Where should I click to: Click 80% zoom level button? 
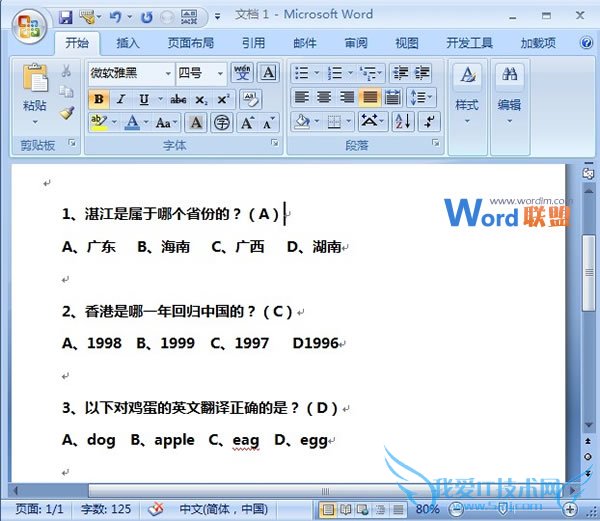point(427,509)
